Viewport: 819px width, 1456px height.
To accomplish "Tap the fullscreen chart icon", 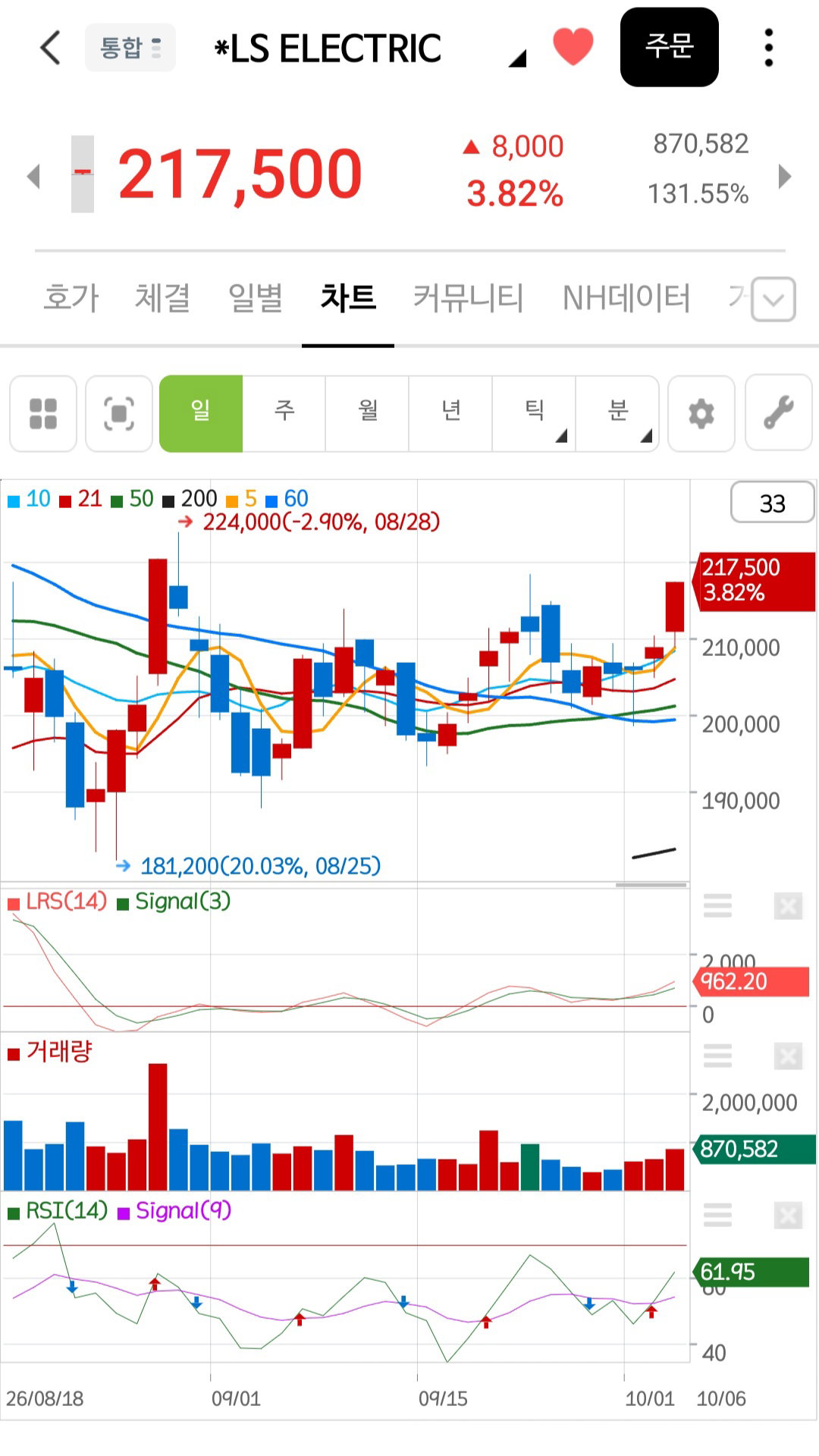I will (x=119, y=413).
